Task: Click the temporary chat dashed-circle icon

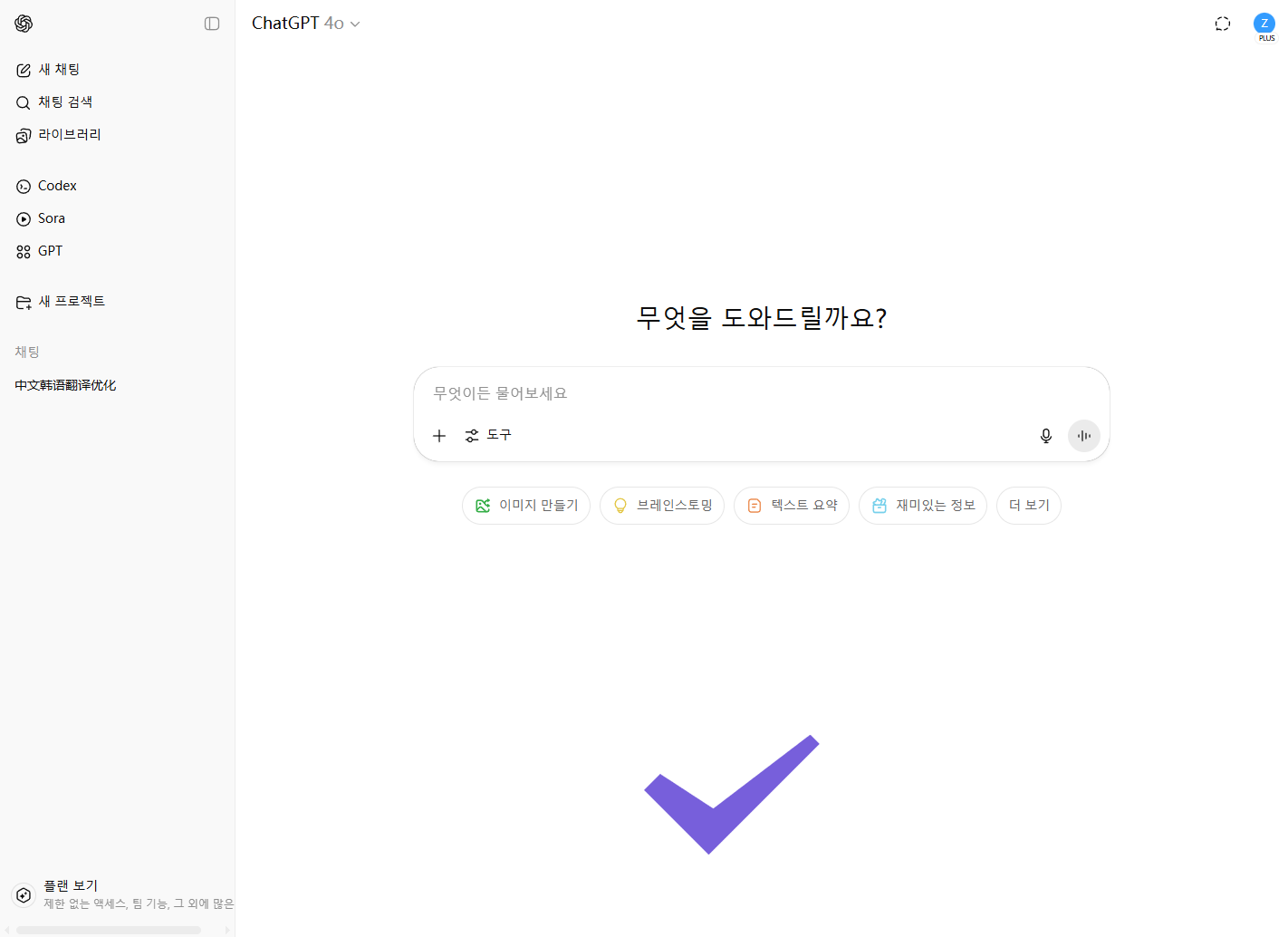Action: 1223,24
